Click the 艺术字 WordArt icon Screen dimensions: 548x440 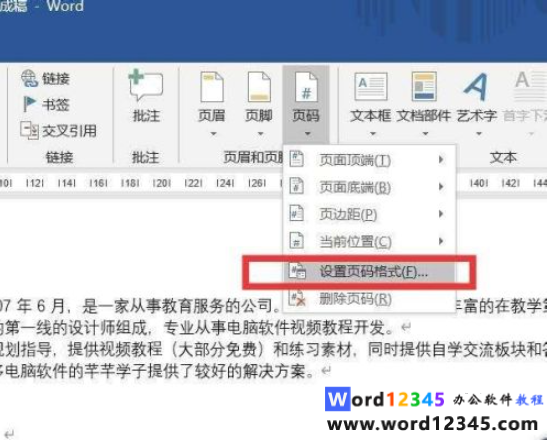476,86
